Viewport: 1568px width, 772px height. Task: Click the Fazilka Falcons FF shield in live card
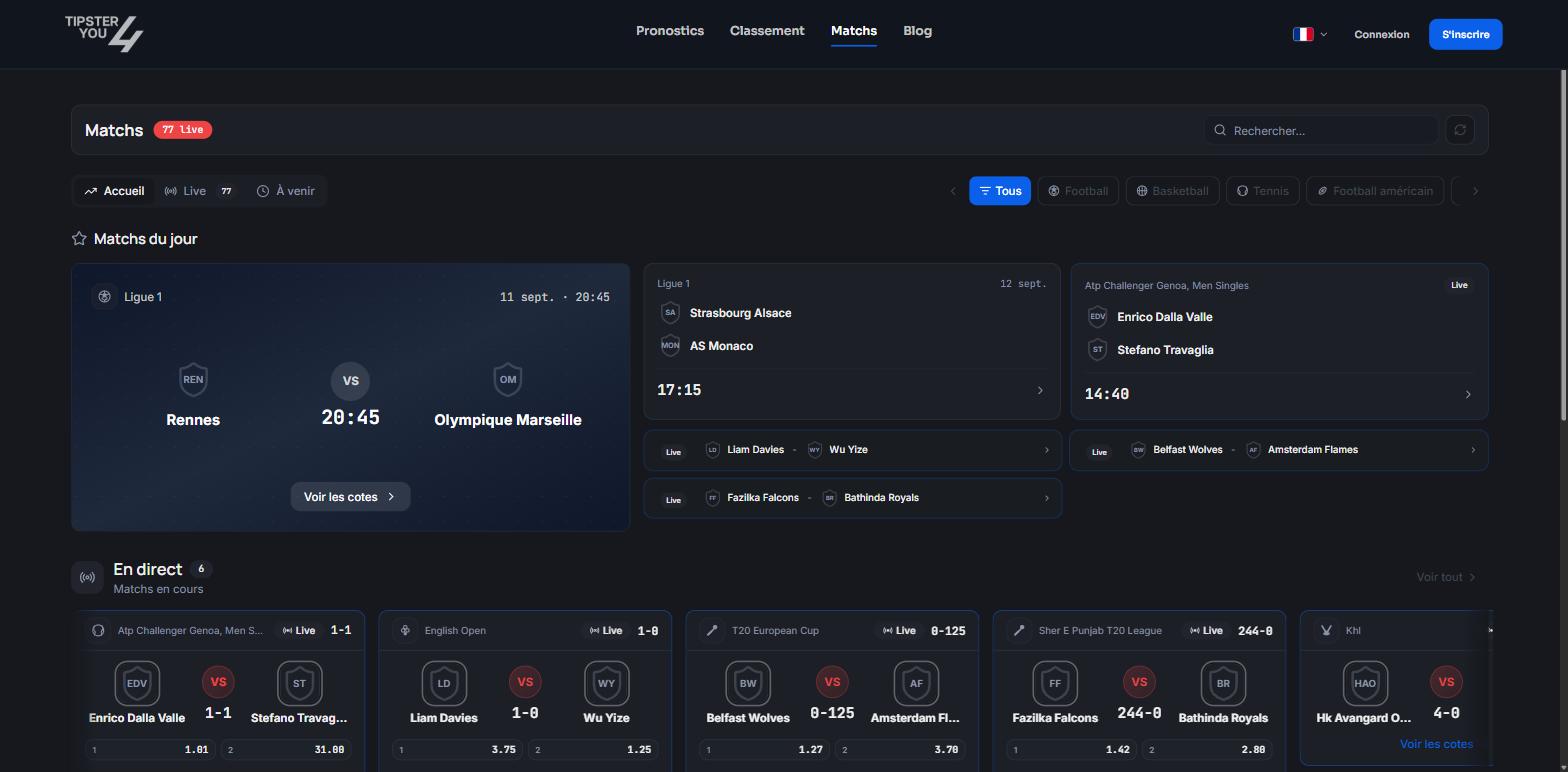[x=1055, y=684]
